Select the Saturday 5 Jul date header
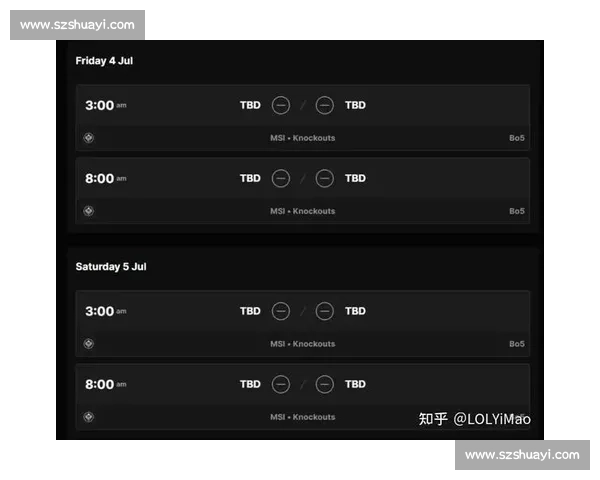Image resolution: width=600 pixels, height=480 pixels. tap(111, 266)
